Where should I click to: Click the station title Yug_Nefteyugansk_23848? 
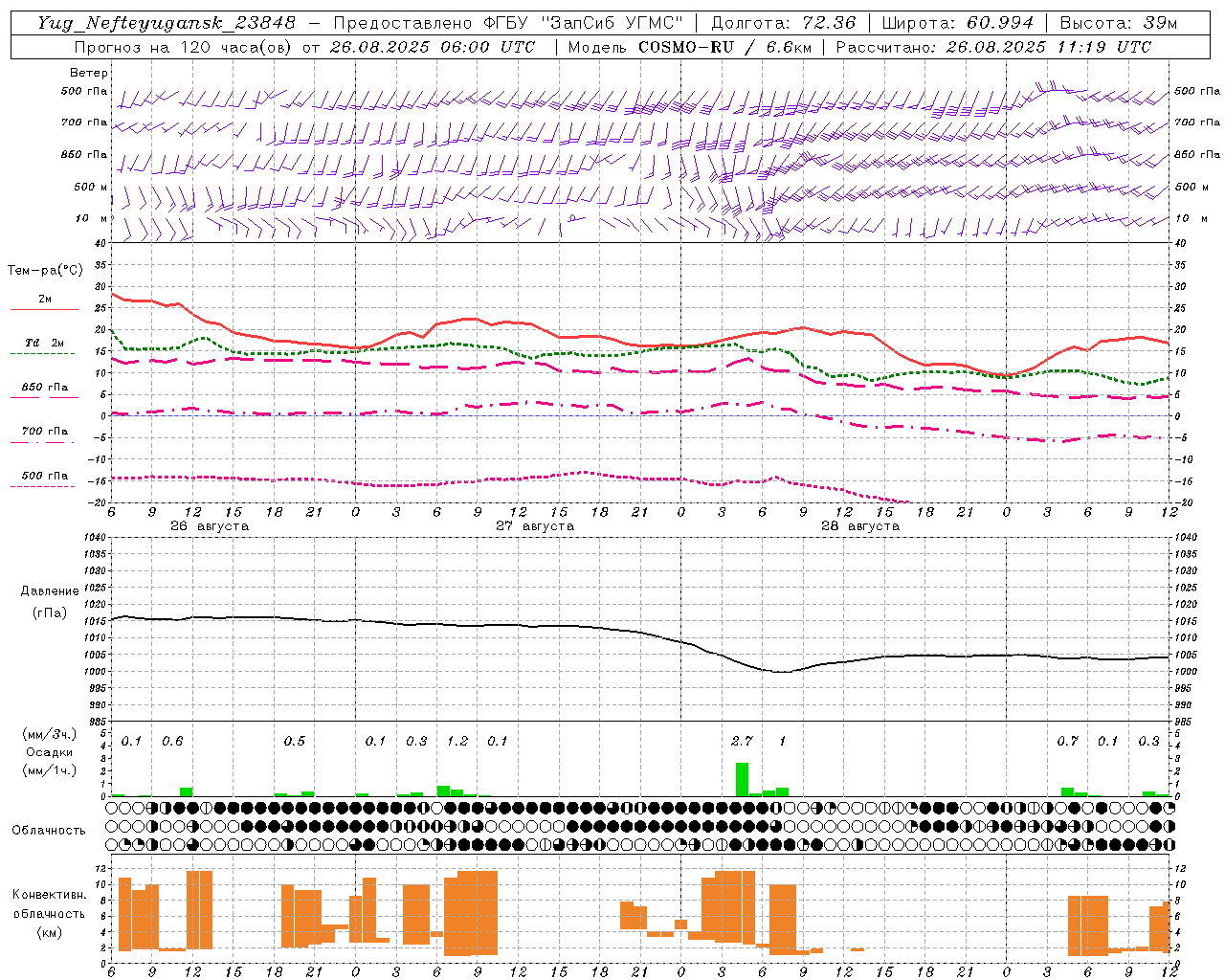tap(167, 23)
